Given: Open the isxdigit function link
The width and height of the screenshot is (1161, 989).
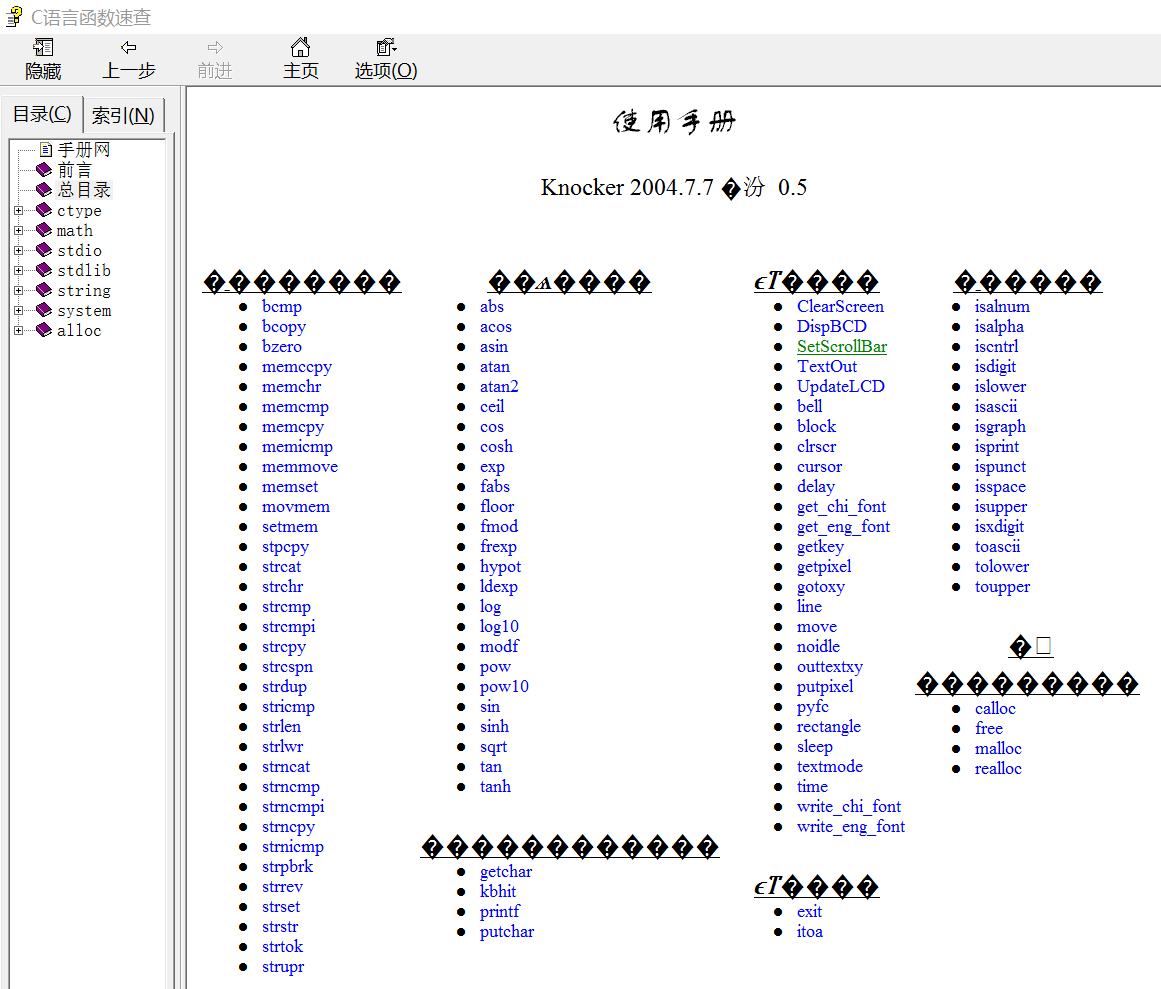Looking at the screenshot, I should pyautogui.click(x=999, y=526).
